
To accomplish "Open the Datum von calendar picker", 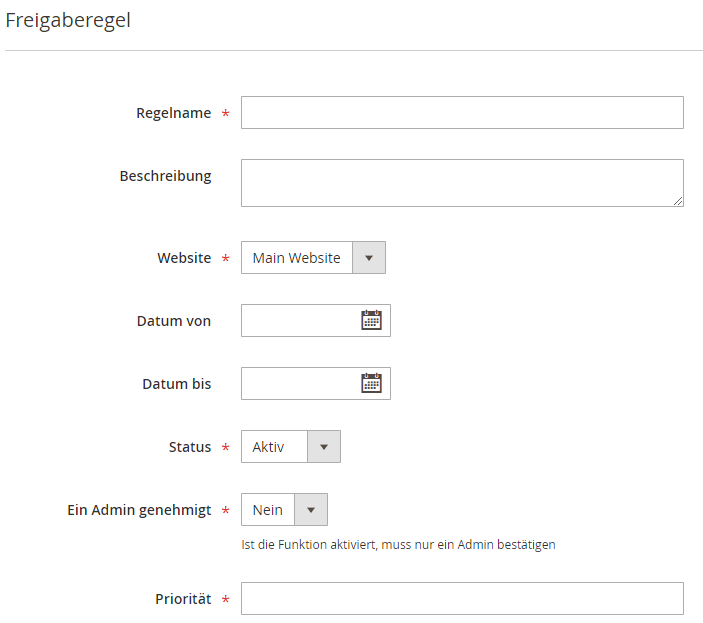I will pos(371,320).
